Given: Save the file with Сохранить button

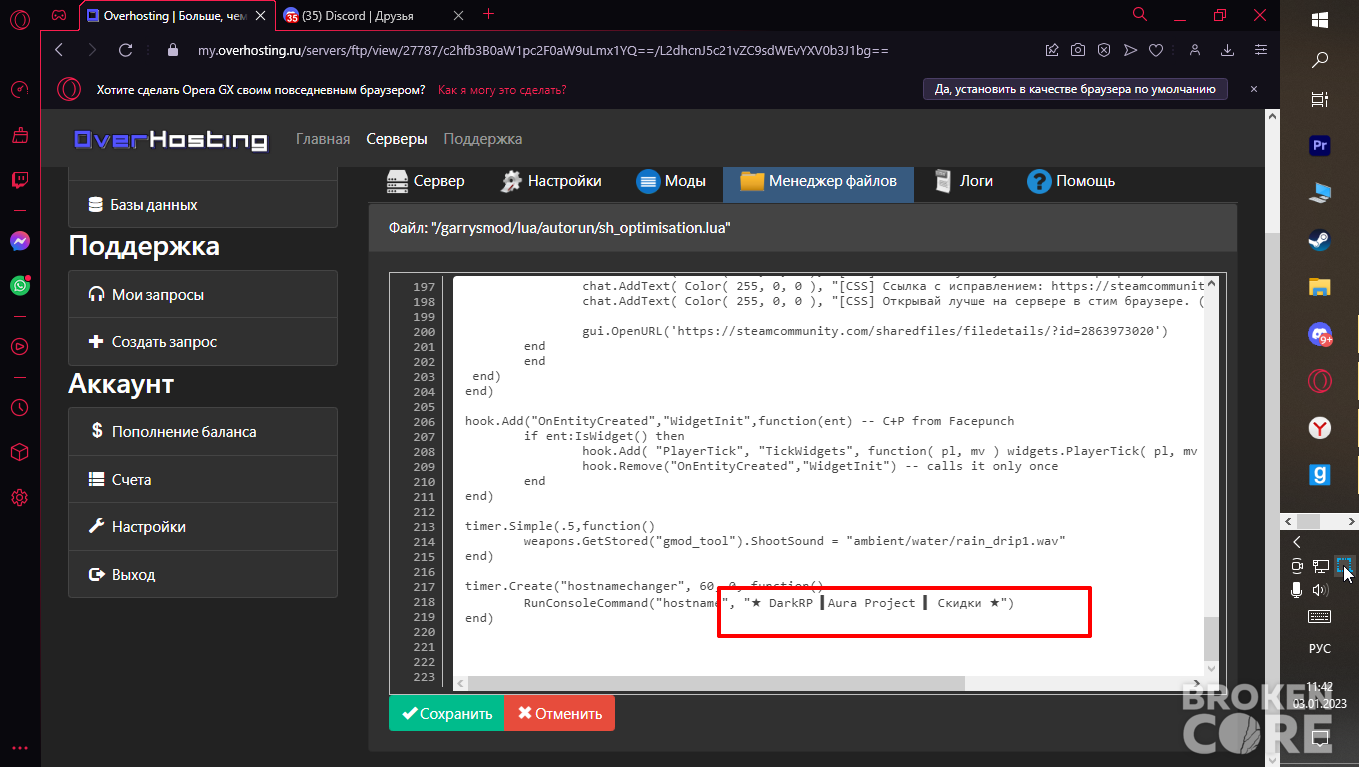Looking at the screenshot, I should [446, 714].
